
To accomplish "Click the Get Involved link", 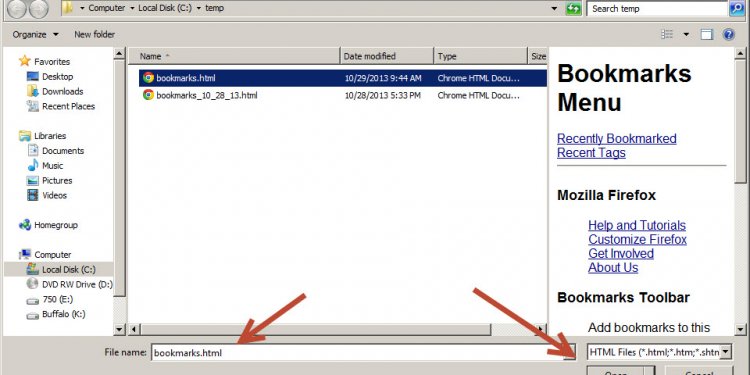I will (x=621, y=254).
